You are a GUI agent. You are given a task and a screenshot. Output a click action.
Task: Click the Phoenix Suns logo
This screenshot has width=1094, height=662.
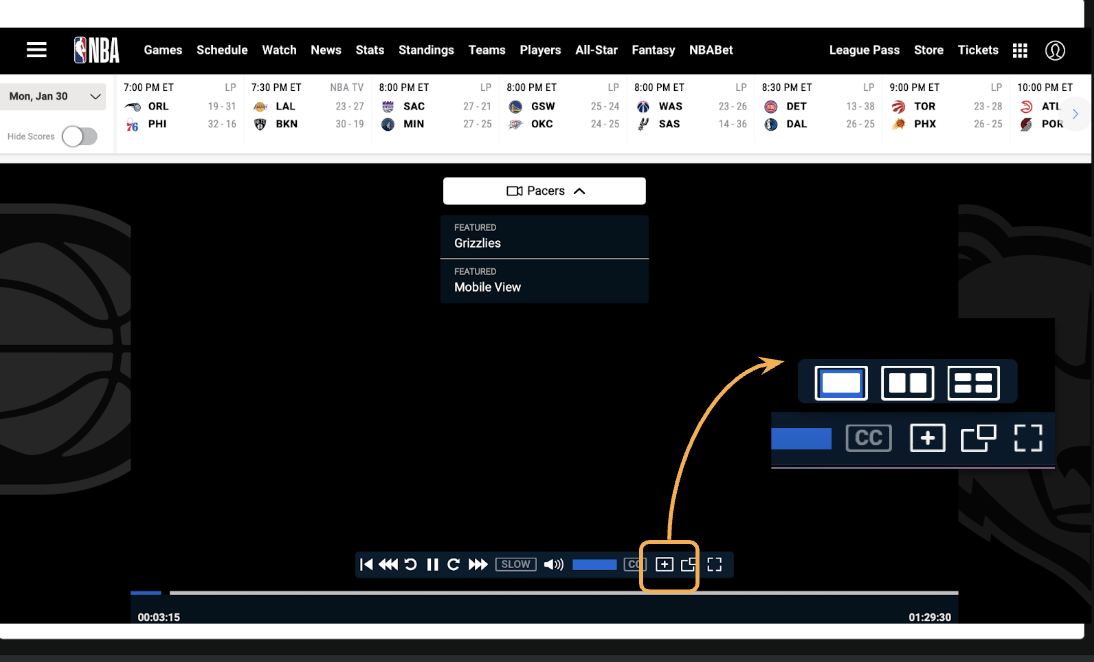899,124
